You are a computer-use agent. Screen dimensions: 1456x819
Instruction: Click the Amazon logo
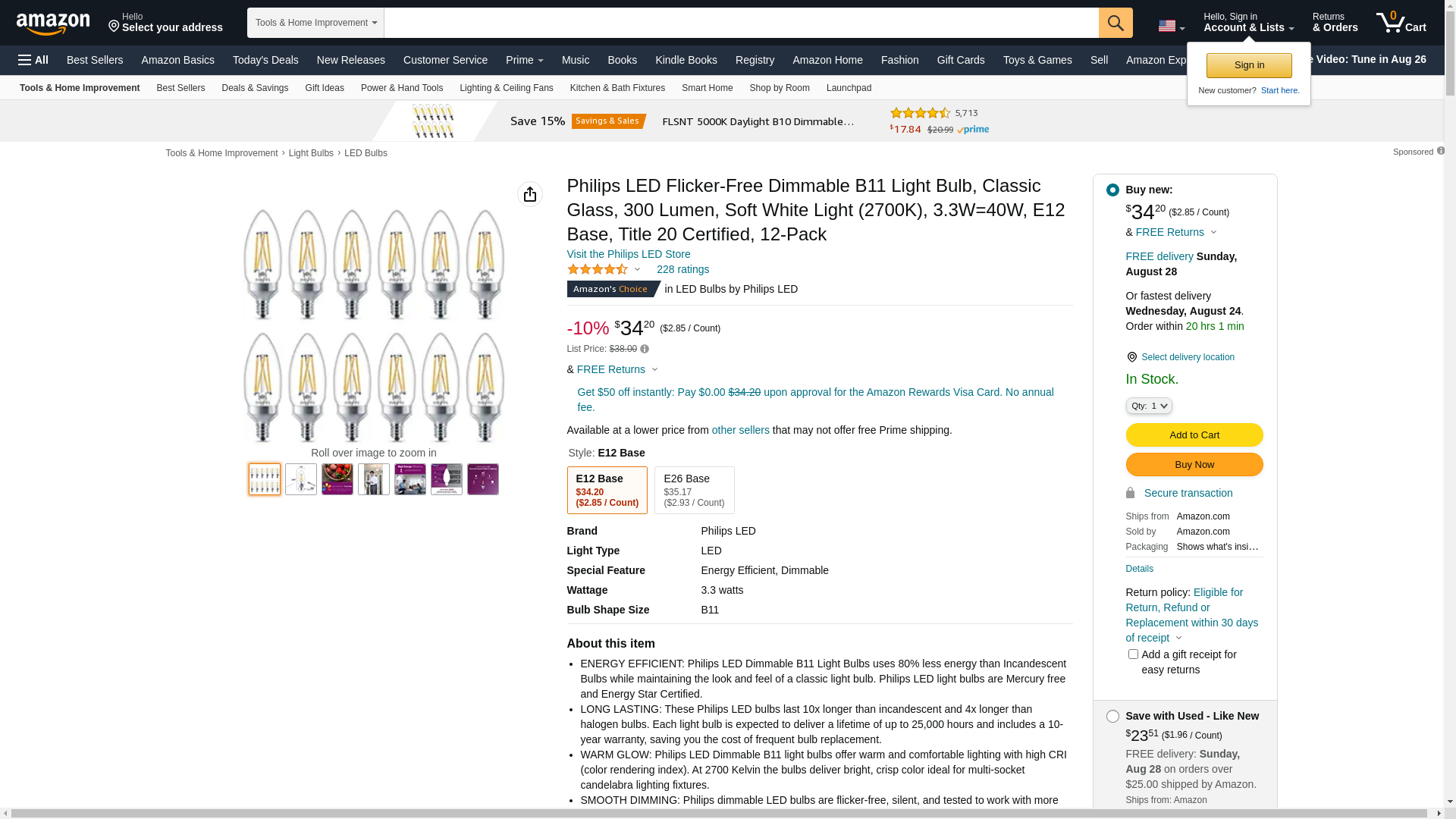pos(53,24)
